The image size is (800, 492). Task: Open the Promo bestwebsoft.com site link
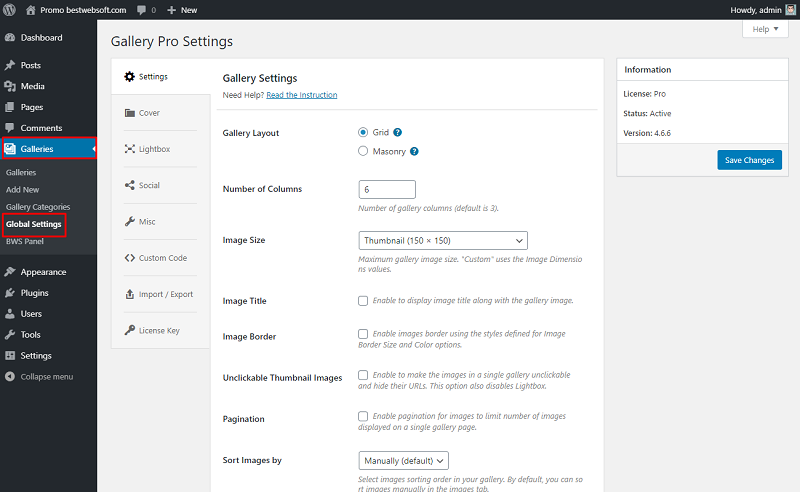point(83,10)
